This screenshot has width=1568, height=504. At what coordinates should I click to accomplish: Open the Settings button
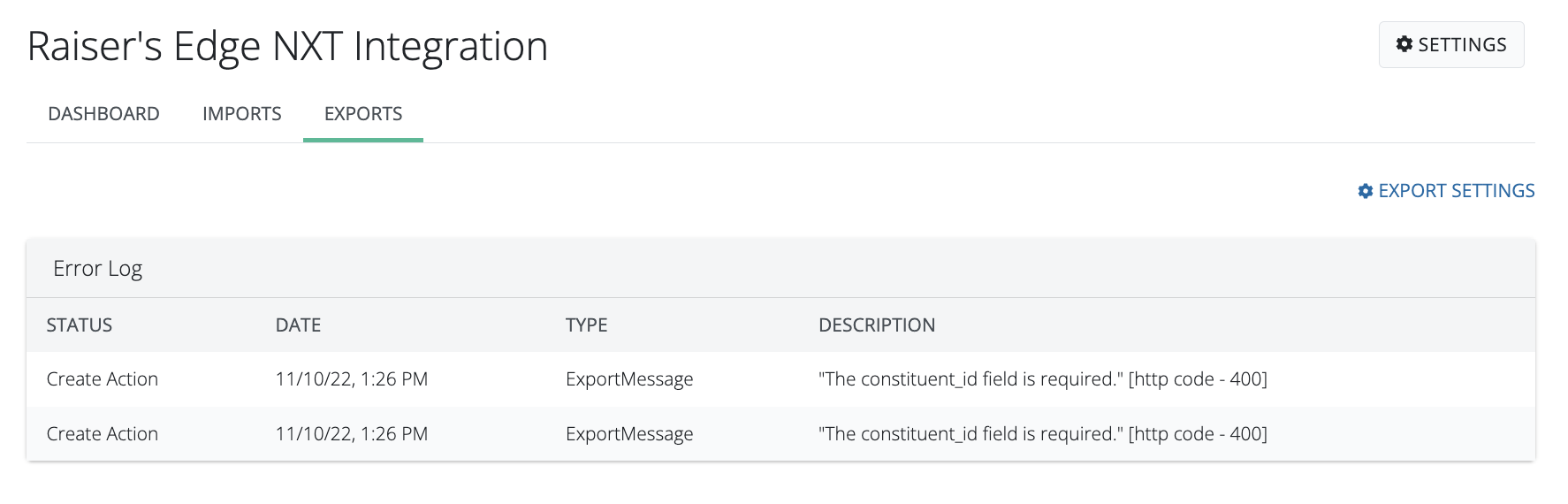(x=1451, y=44)
